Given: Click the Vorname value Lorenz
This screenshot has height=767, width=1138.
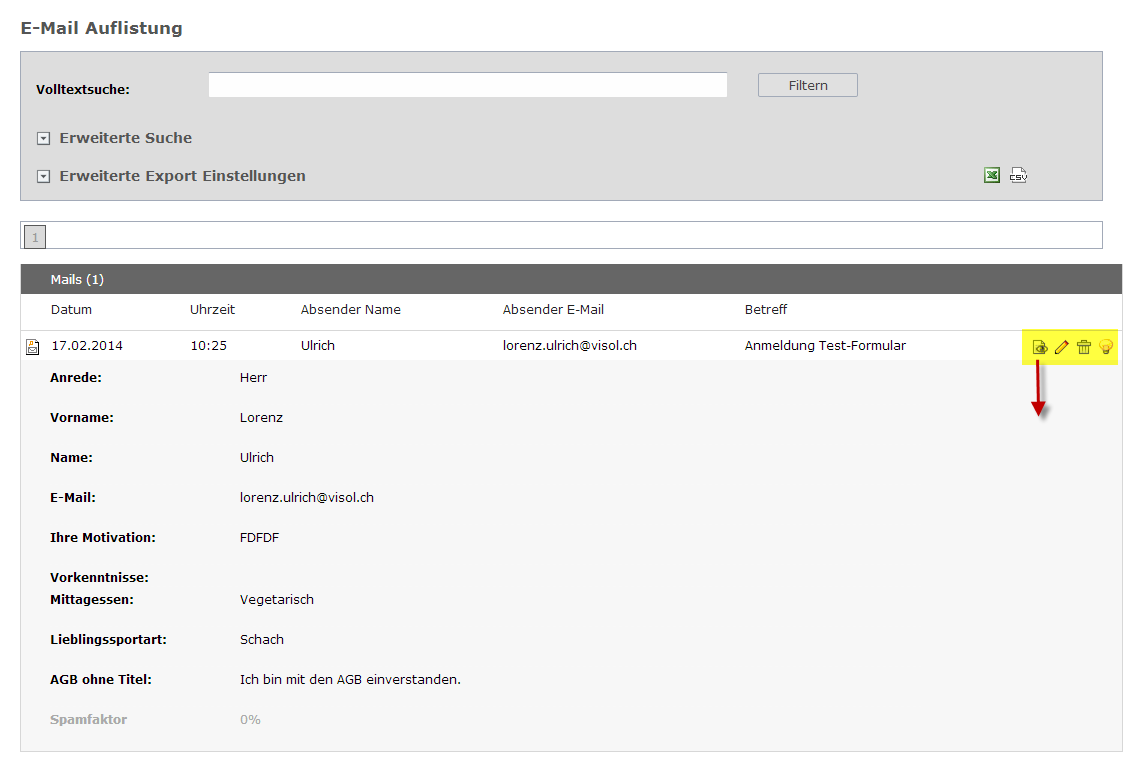Looking at the screenshot, I should (261, 417).
